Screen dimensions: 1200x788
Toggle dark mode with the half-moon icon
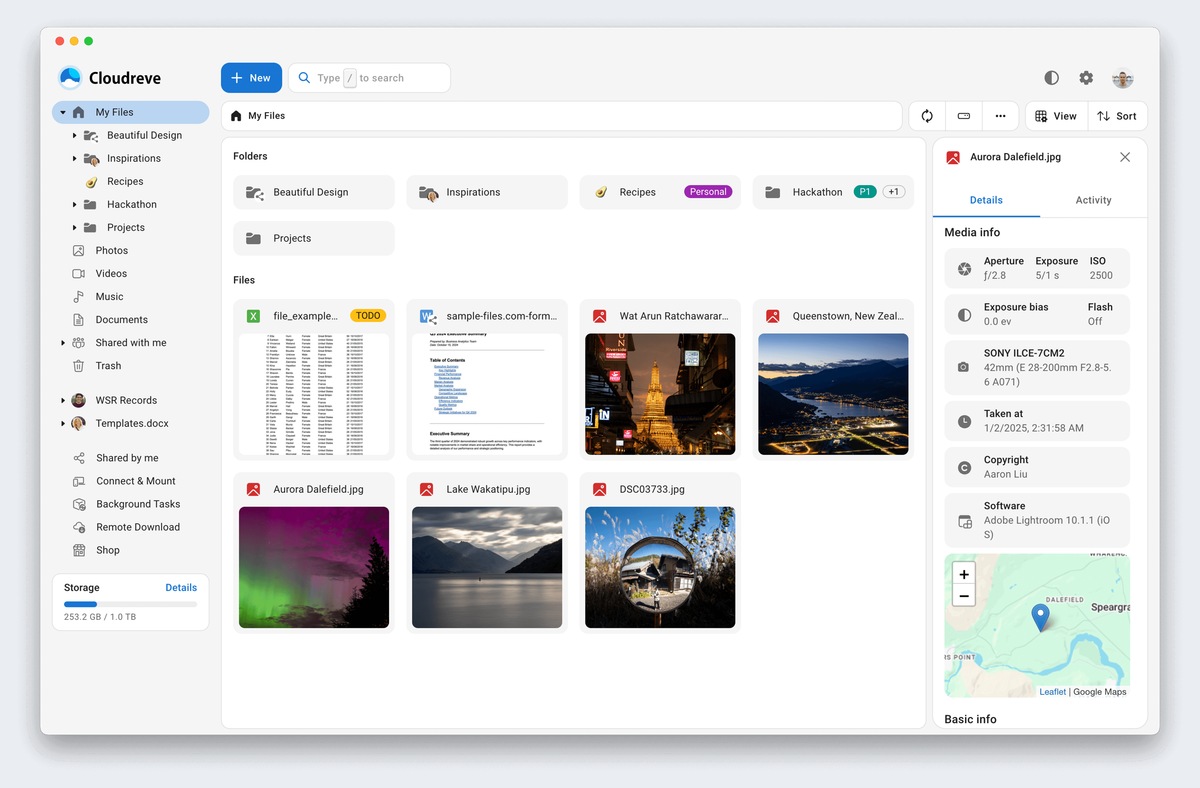point(1051,78)
